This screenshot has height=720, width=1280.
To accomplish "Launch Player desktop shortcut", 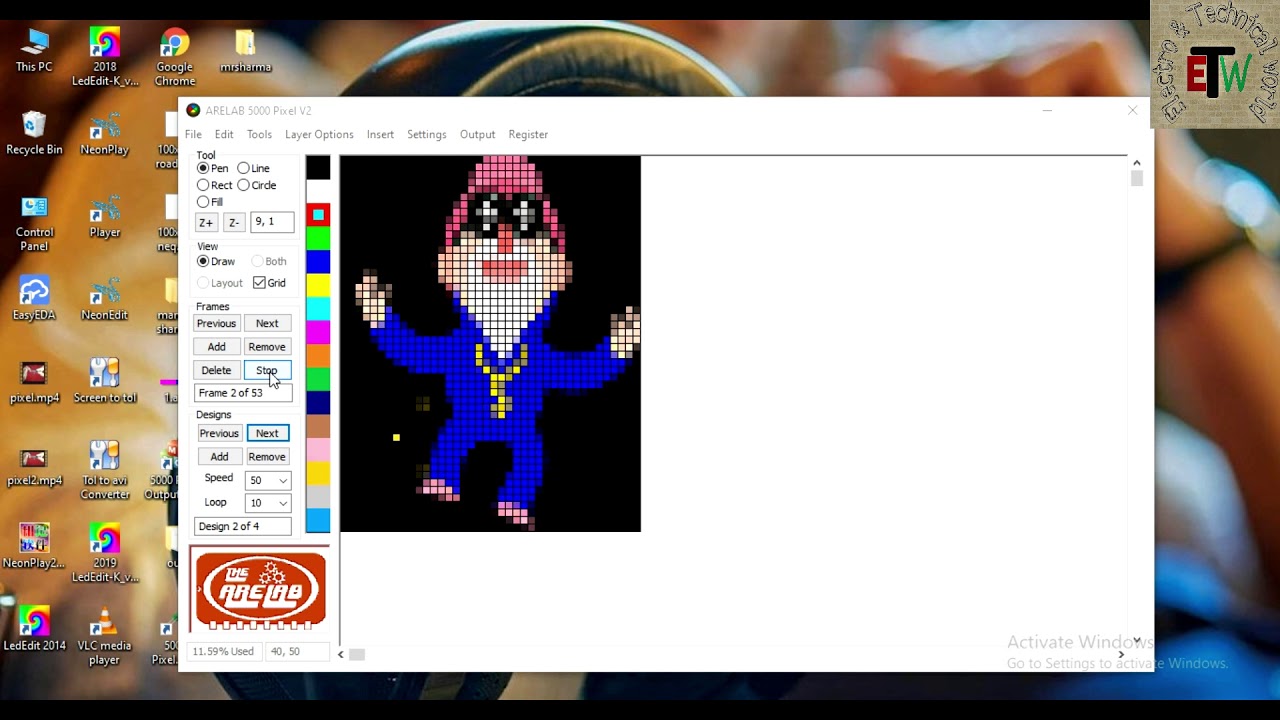I will 105,216.
